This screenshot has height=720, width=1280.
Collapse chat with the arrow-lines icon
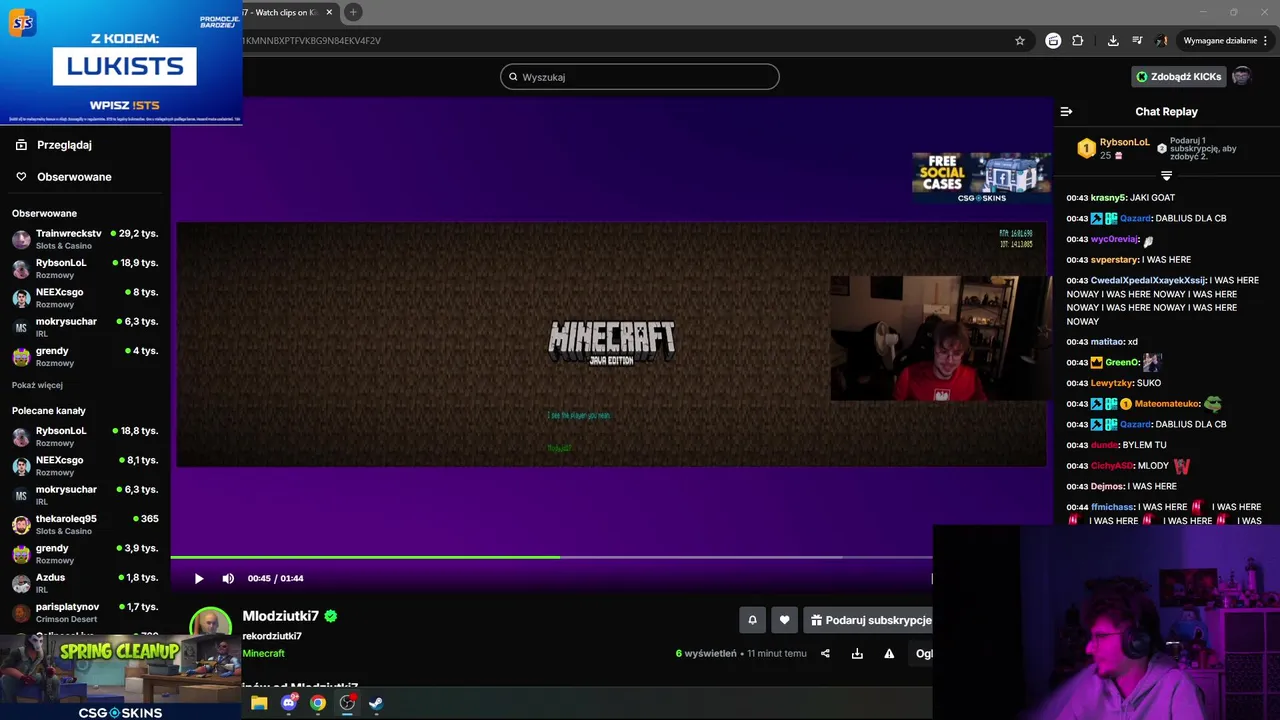[1066, 112]
